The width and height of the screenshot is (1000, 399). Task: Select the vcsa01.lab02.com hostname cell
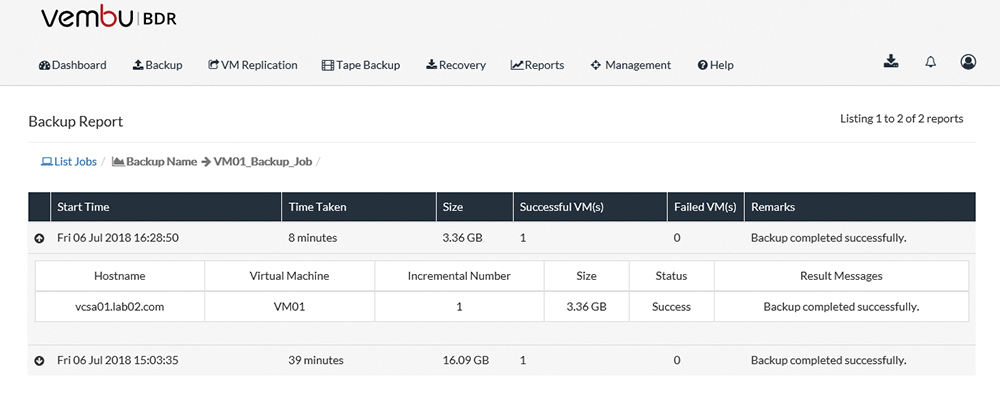pyautogui.click(x=120, y=307)
